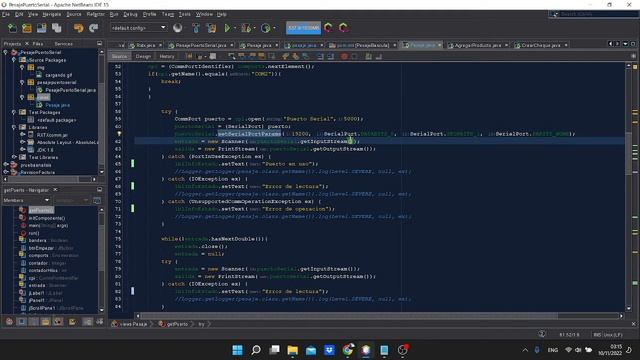Select the Source view button
The image size is (640, 360).
[x=119, y=56]
